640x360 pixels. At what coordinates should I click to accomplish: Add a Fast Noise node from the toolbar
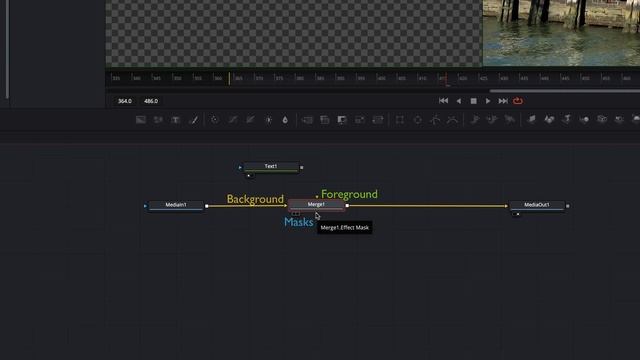pyautogui.click(x=158, y=120)
